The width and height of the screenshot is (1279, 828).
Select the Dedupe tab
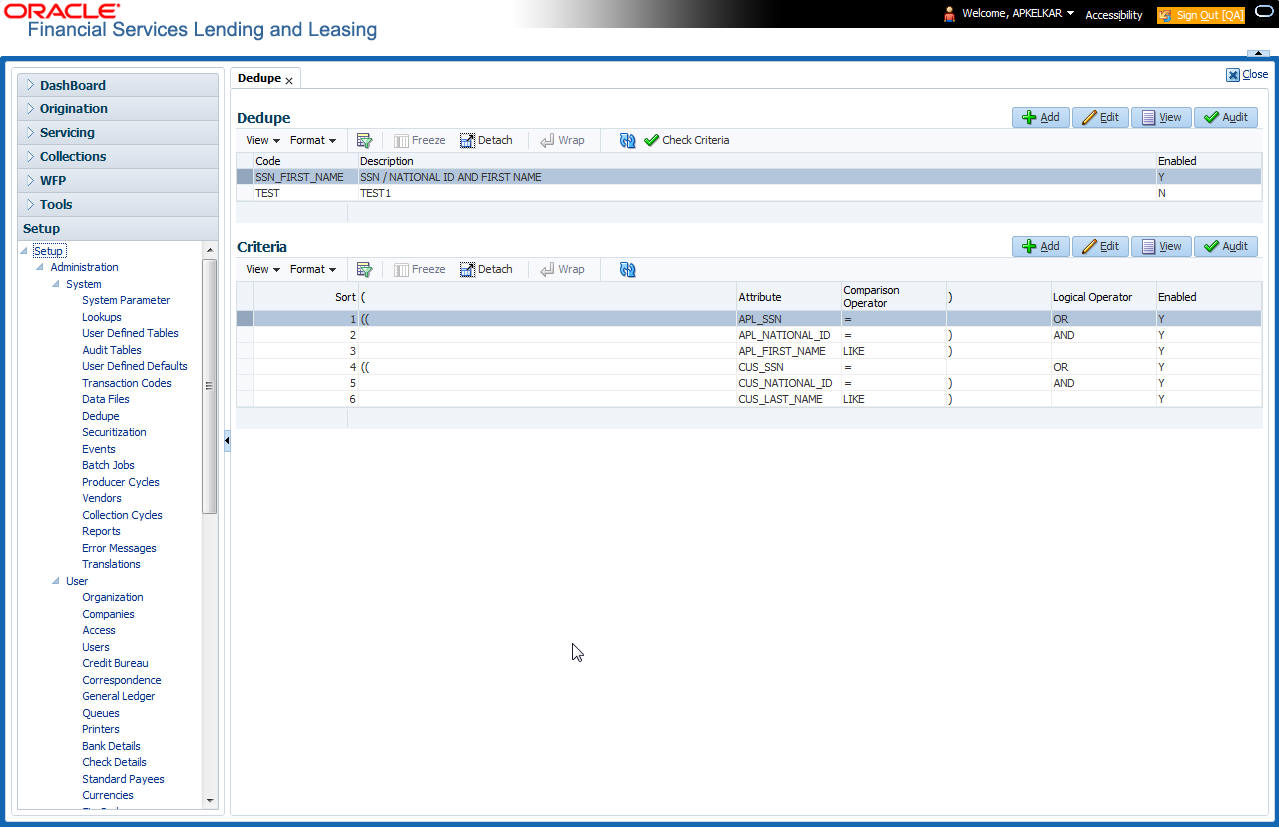(x=259, y=78)
